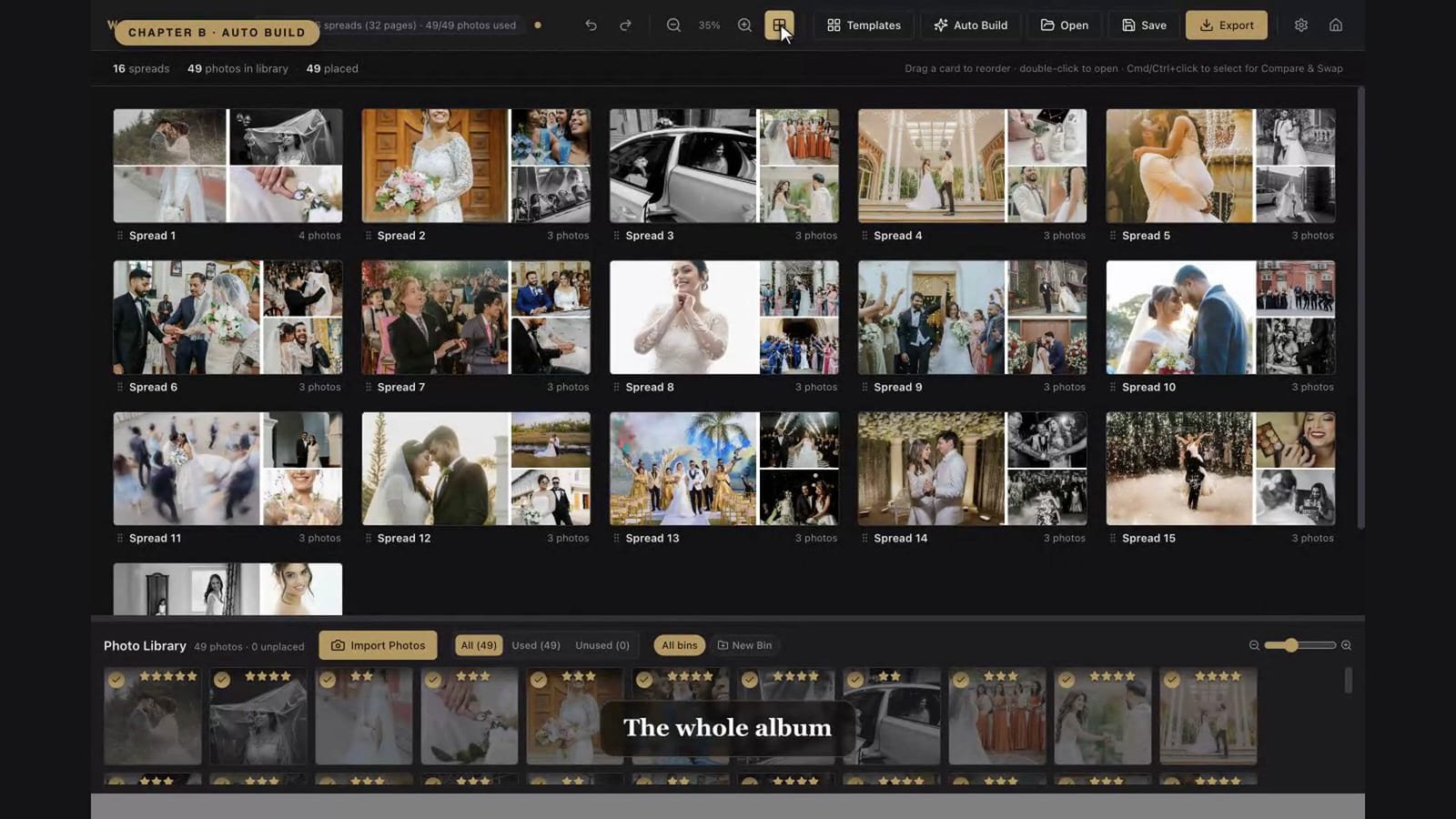
Task: Click the 35% zoom level text
Action: point(709,25)
